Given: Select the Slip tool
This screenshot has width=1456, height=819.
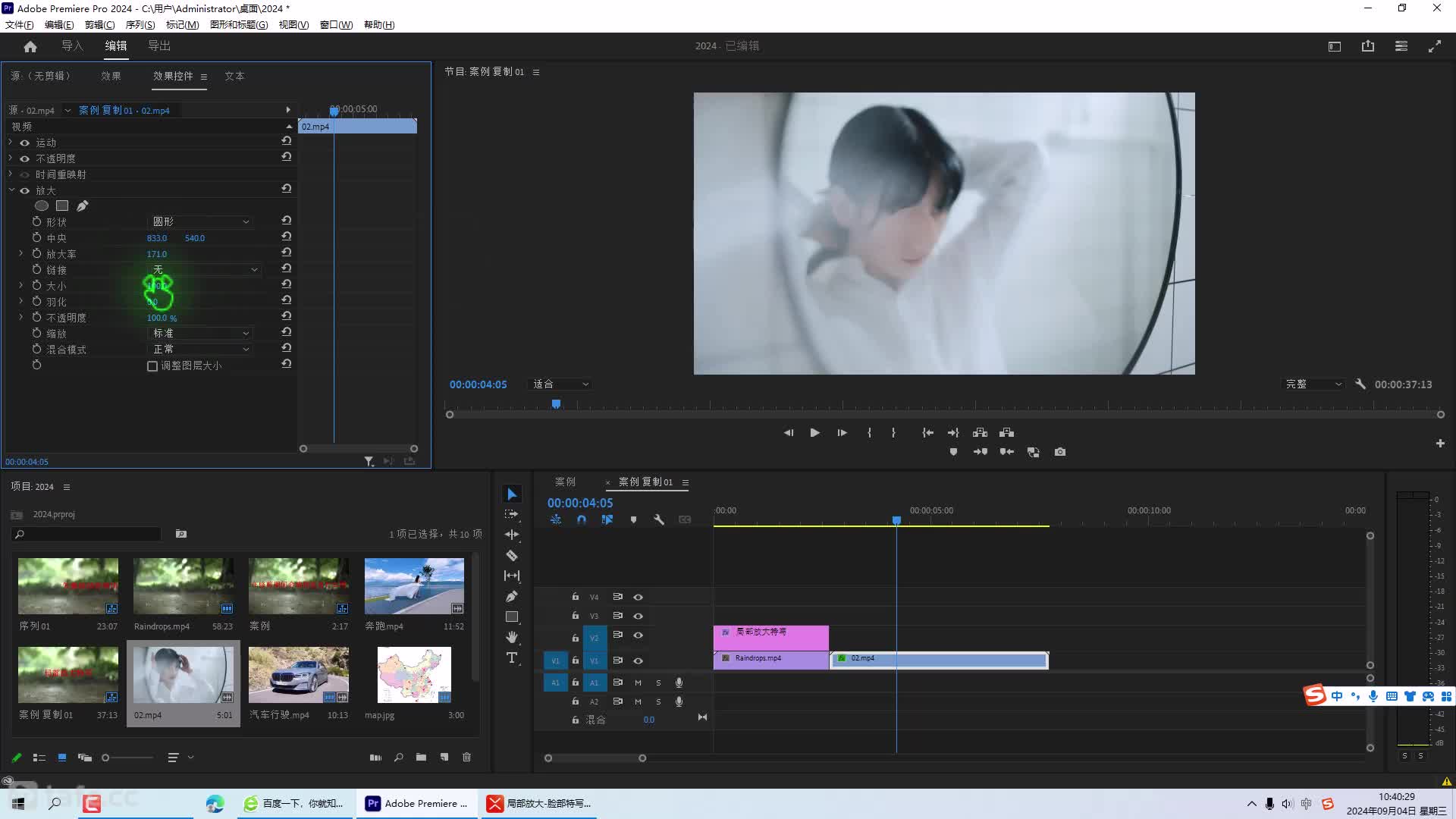Looking at the screenshot, I should 512,576.
